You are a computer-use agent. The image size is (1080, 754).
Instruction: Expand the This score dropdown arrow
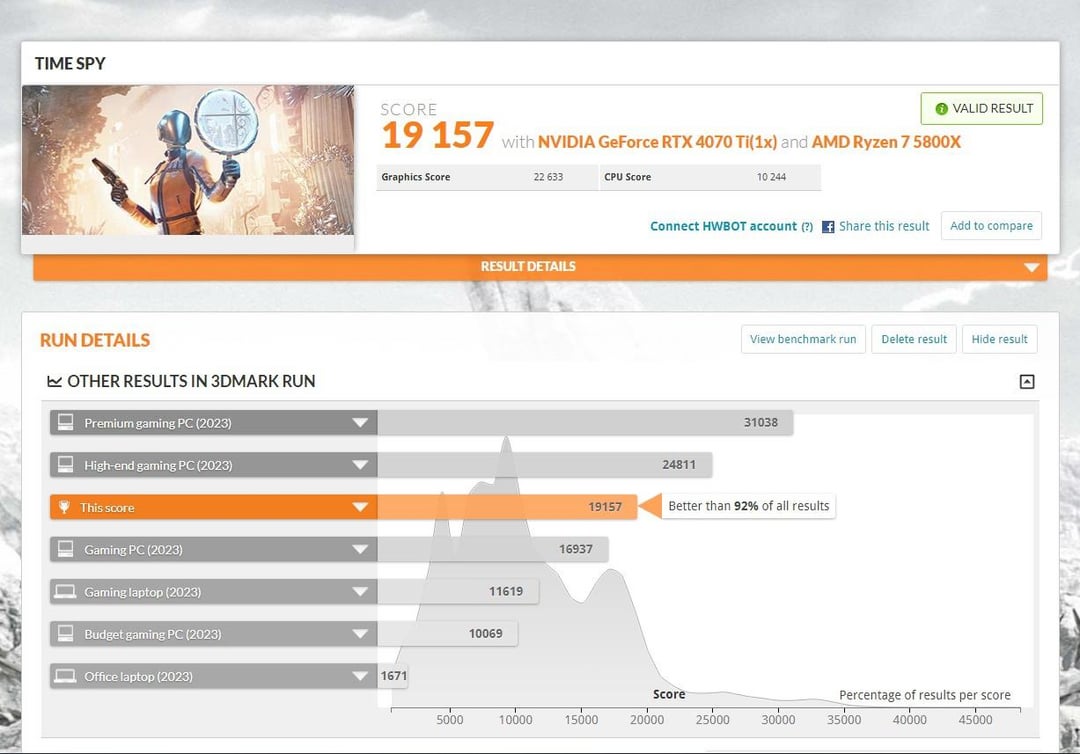[x=360, y=507]
